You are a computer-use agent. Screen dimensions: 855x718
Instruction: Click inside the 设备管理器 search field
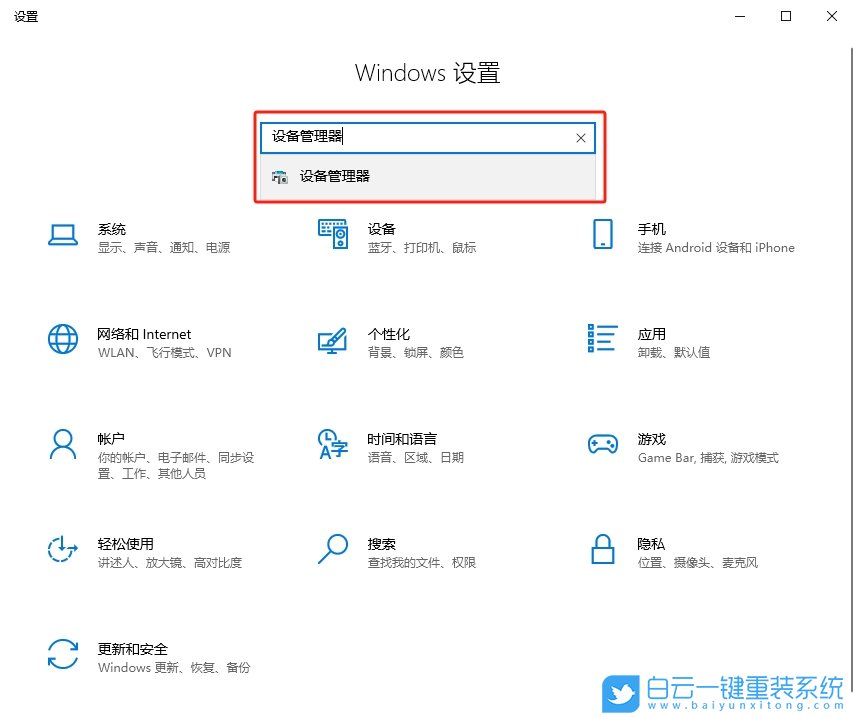point(420,138)
